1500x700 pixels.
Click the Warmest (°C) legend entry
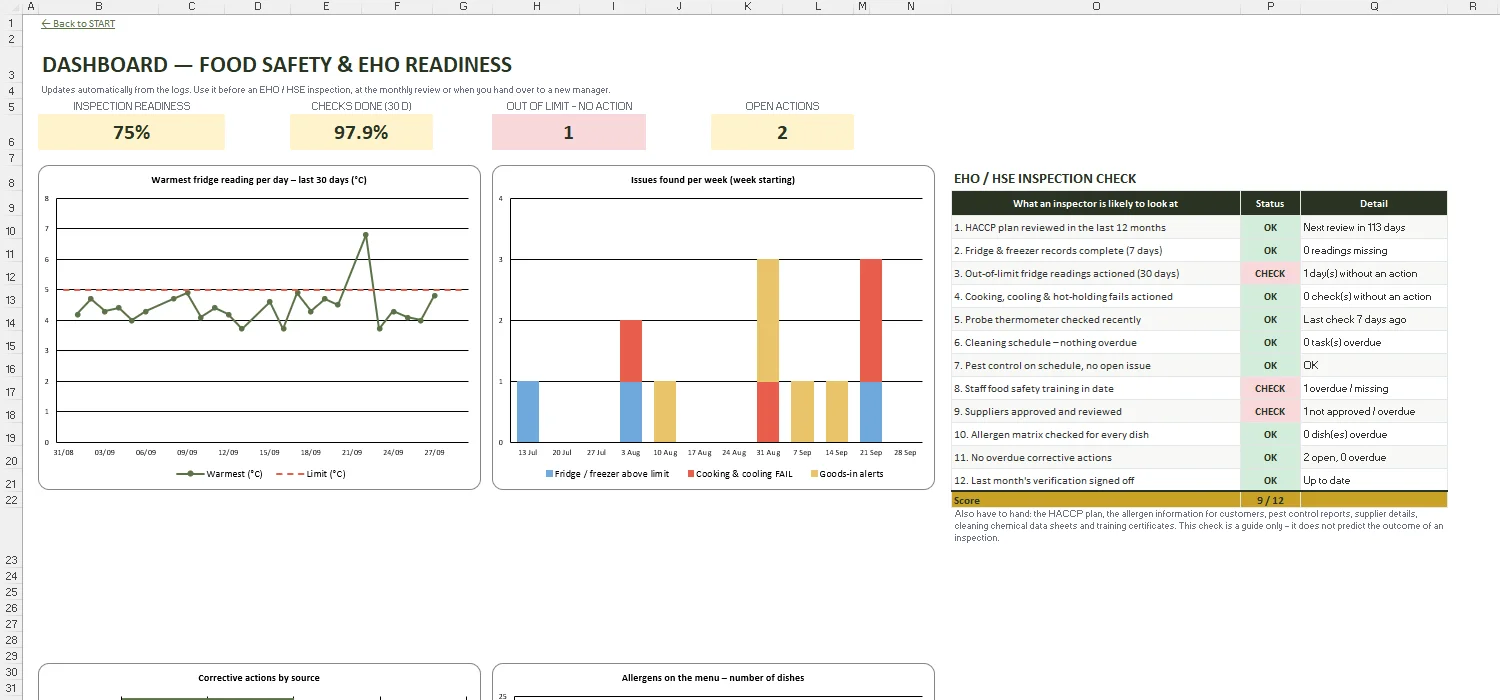(x=219, y=474)
